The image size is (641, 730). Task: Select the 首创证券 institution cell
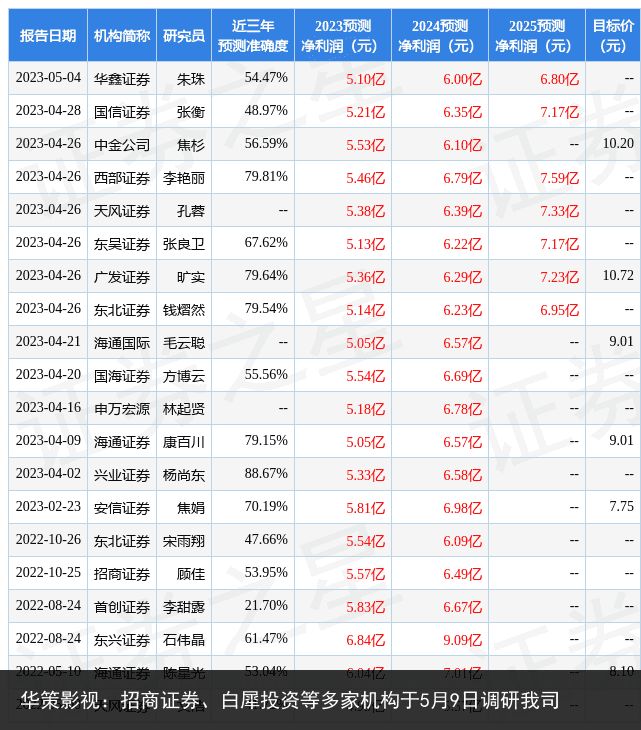pyautogui.click(x=122, y=607)
